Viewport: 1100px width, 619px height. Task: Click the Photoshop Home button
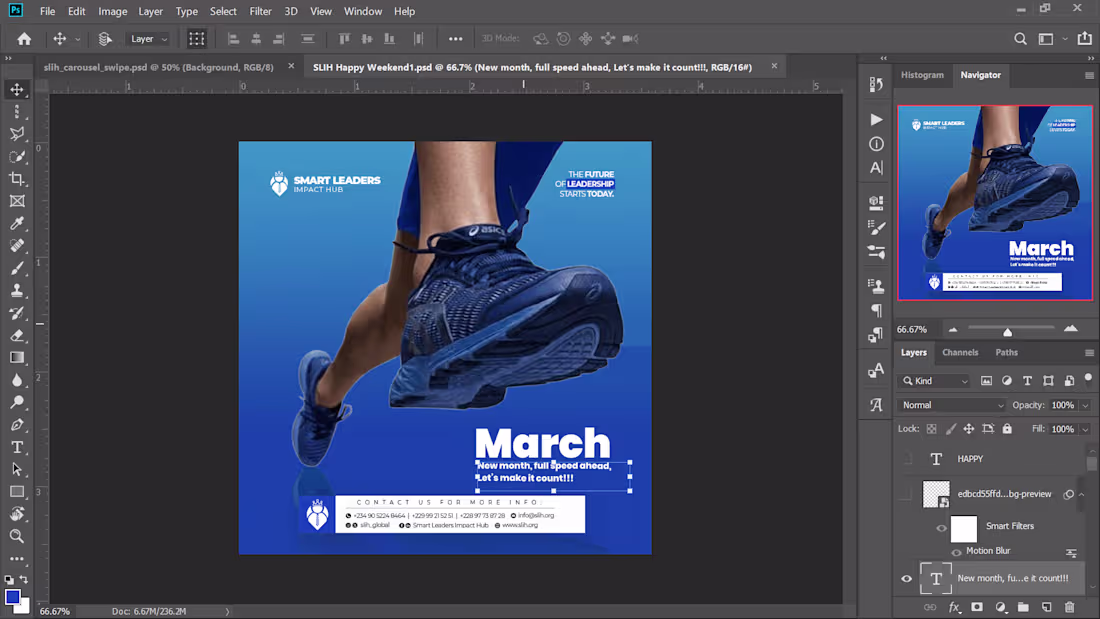pyautogui.click(x=23, y=38)
